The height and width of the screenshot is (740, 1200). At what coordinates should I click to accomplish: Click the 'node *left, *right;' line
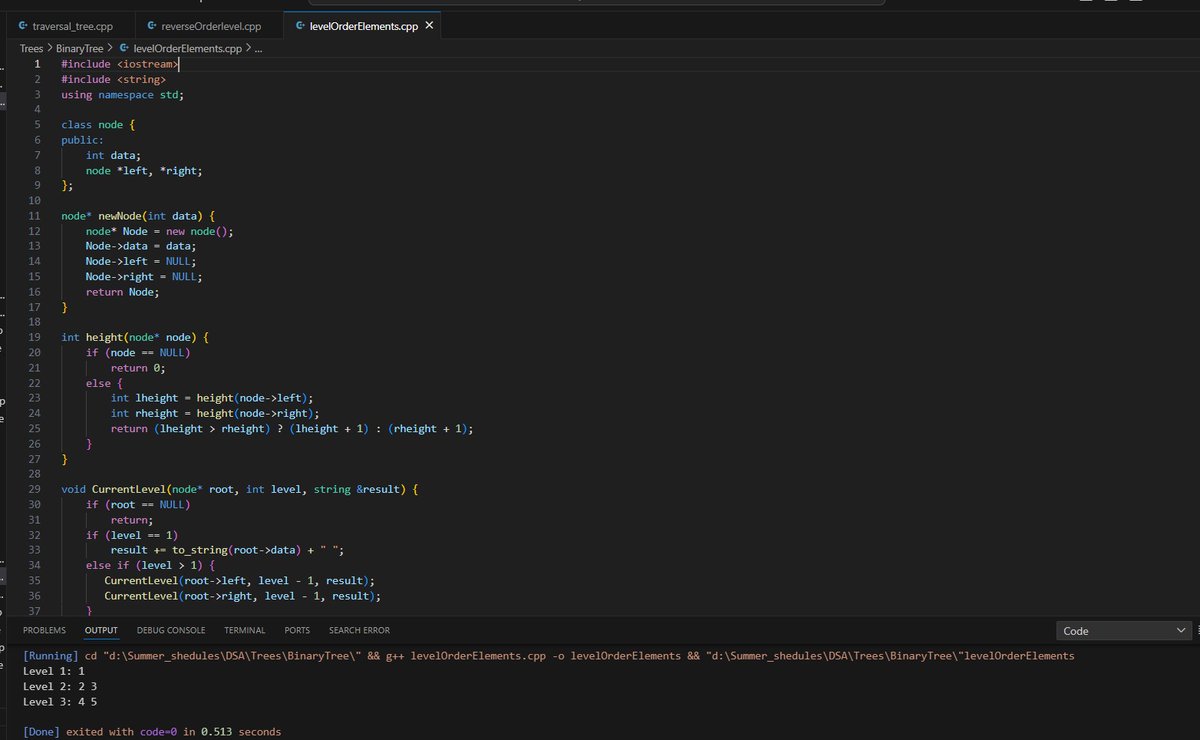click(144, 171)
